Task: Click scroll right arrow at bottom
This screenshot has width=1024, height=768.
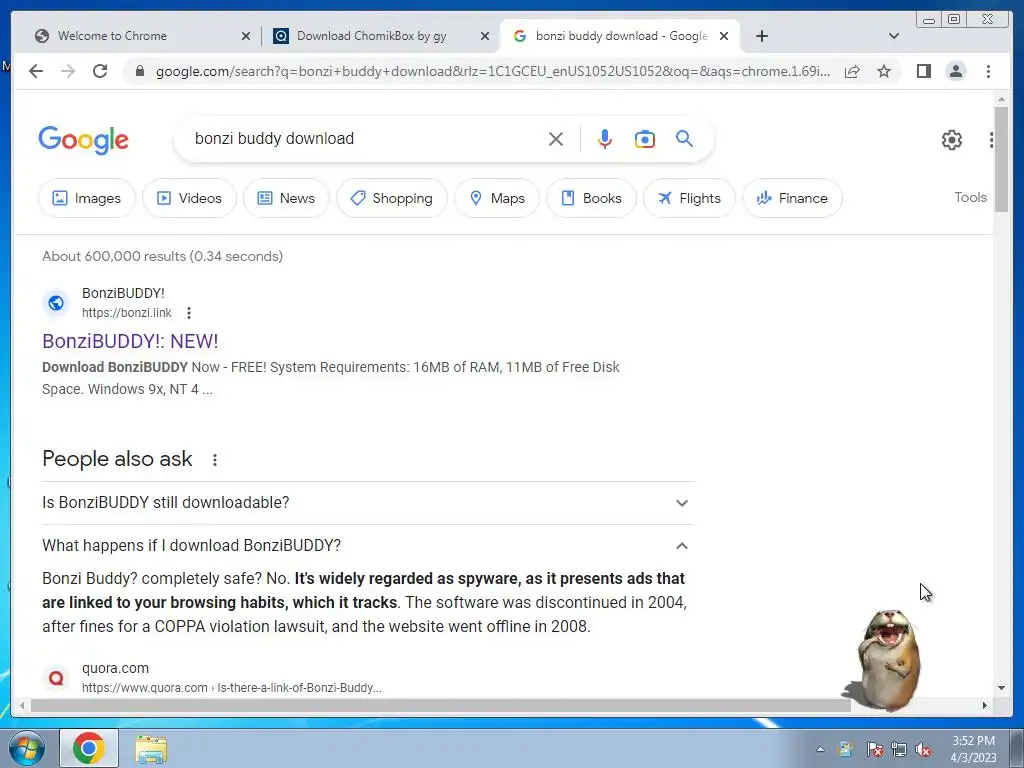Action: tap(985, 705)
